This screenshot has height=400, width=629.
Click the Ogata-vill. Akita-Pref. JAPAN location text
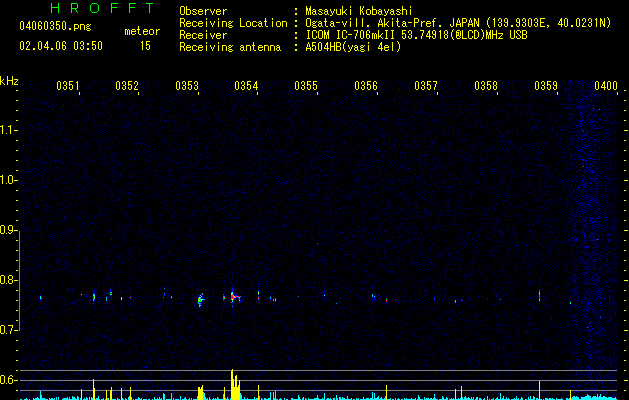458,23
